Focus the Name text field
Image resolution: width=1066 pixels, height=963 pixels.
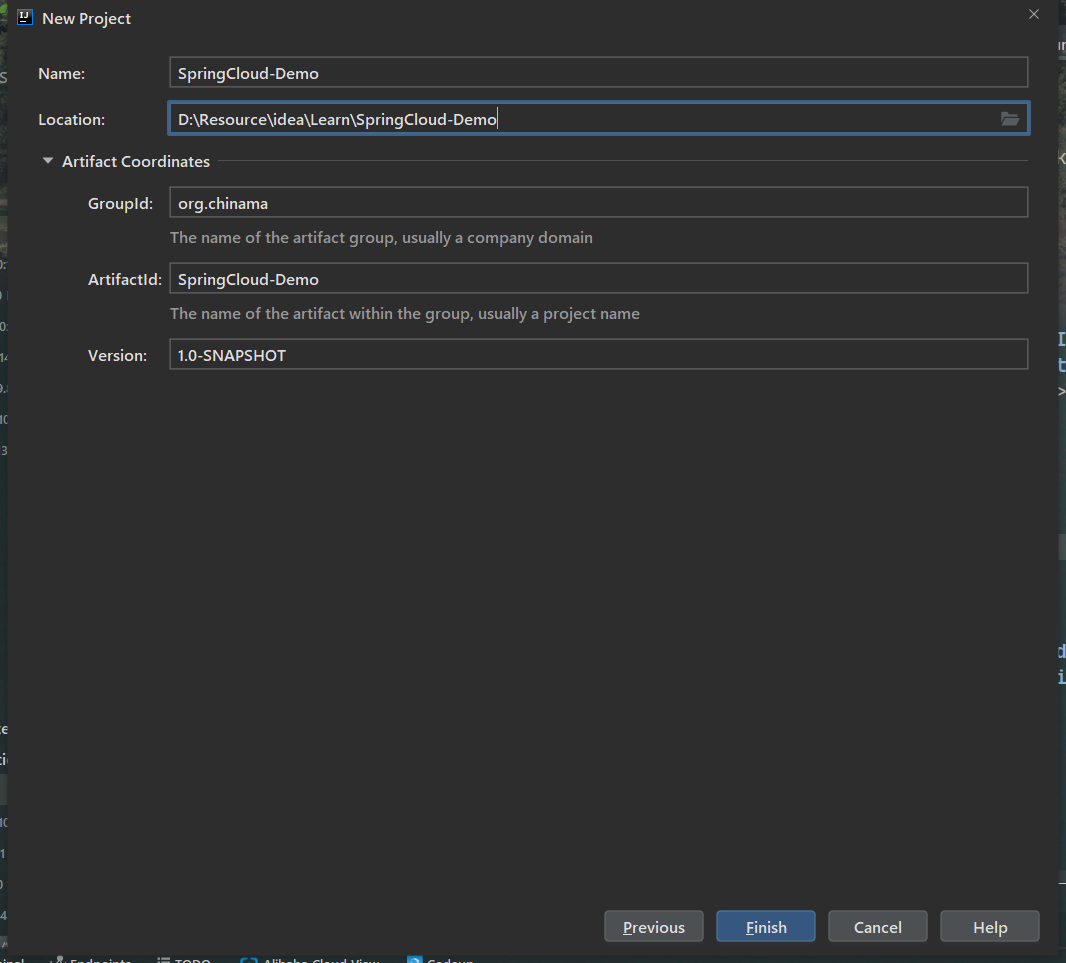point(598,73)
